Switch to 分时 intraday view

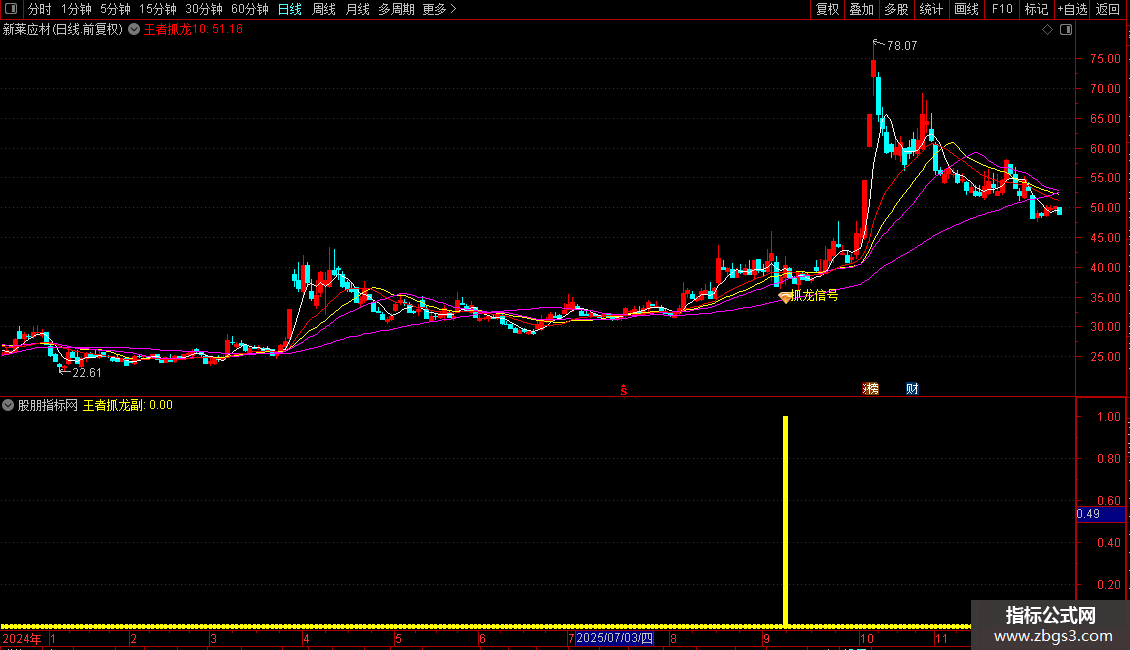(x=40, y=9)
